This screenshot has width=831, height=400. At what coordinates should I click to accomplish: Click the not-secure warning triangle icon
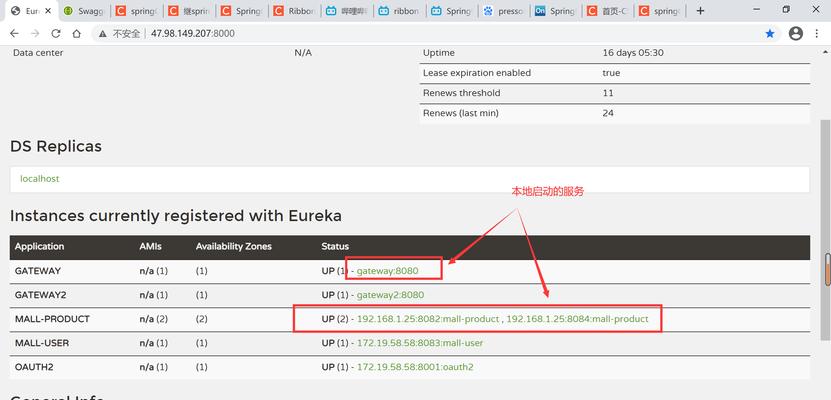pos(102,34)
